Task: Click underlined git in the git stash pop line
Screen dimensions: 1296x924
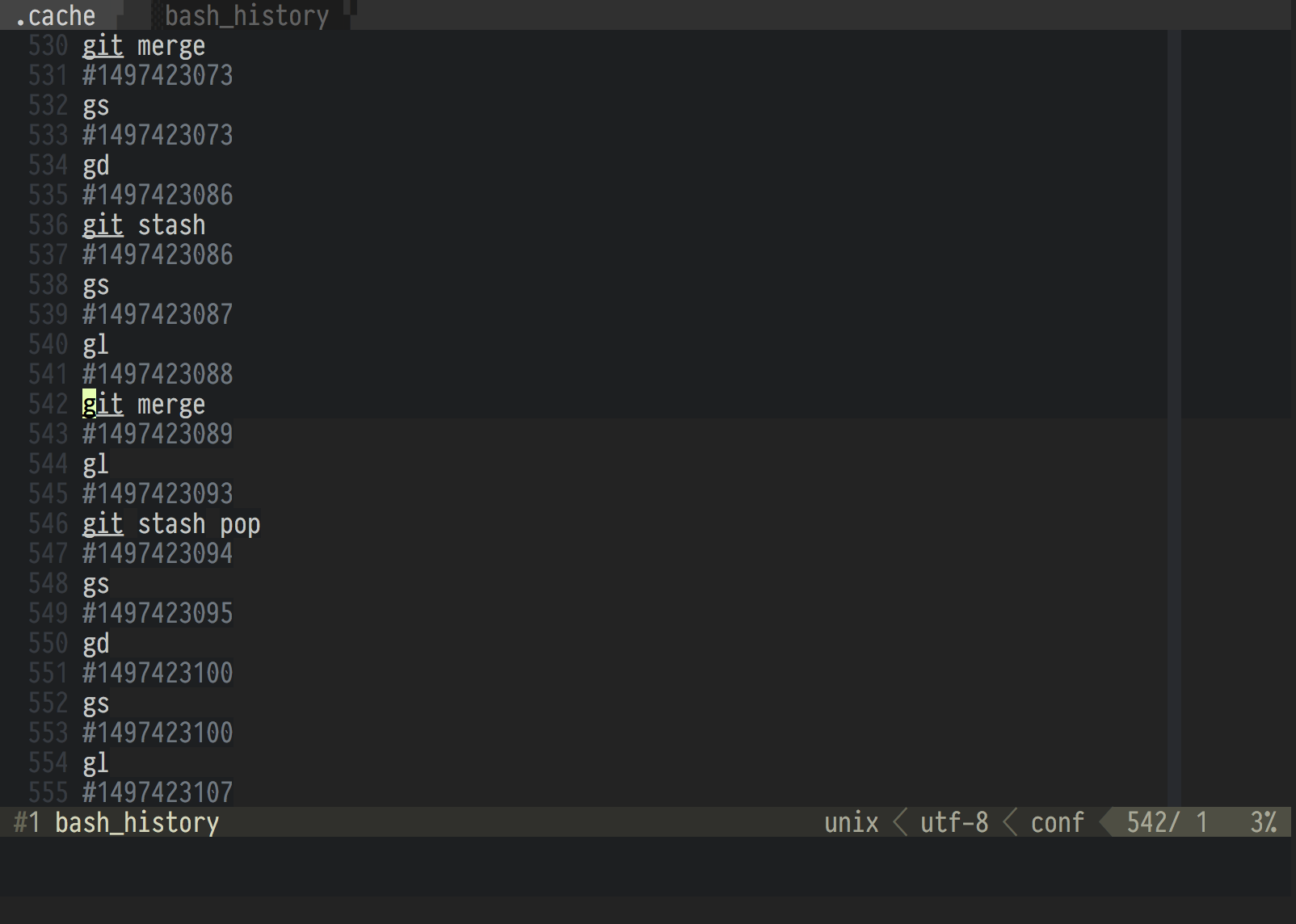Action: [103, 523]
